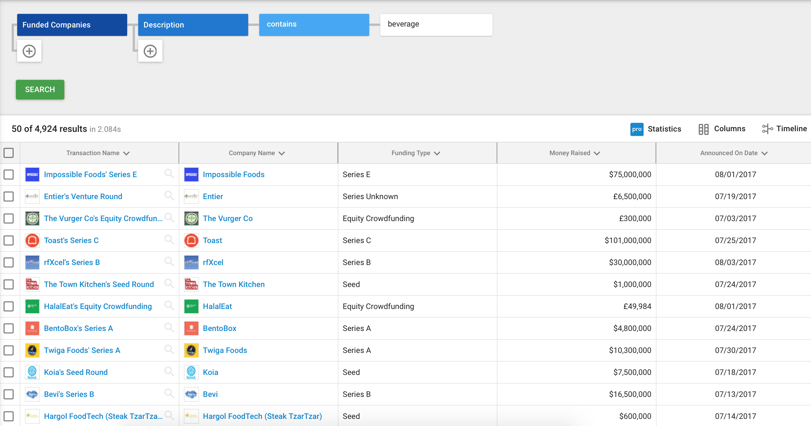Image resolution: width=811 pixels, height=426 pixels.
Task: Change the Description field block
Action: click(x=193, y=25)
